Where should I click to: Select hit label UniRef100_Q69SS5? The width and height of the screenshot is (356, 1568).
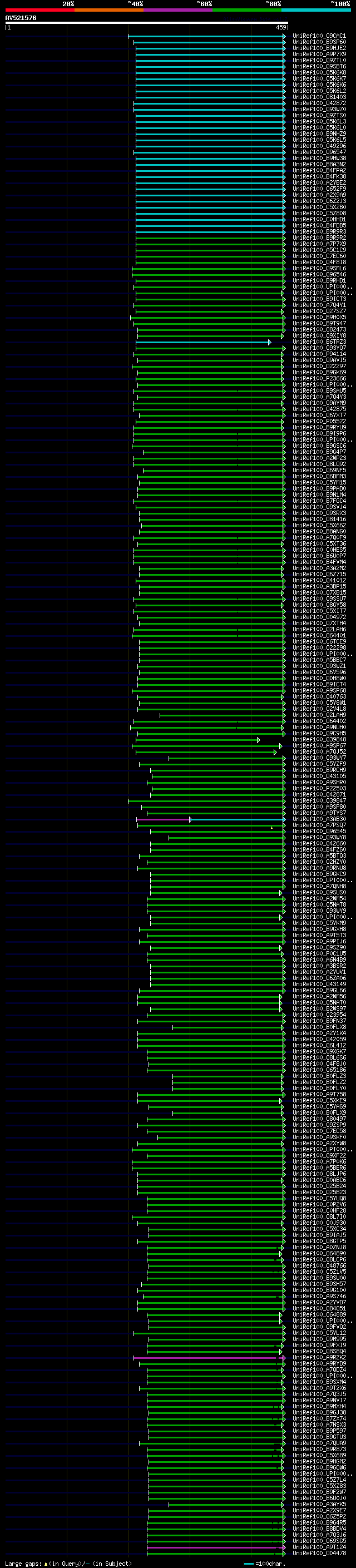(319, 1541)
